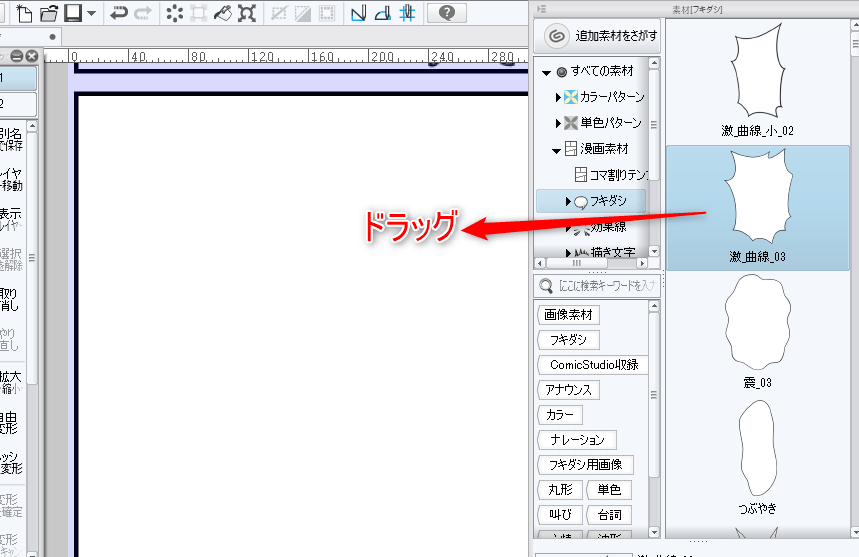This screenshot has height=557, width=859.
Task: Select the カラーパターン folder icon
Action: tap(571, 97)
